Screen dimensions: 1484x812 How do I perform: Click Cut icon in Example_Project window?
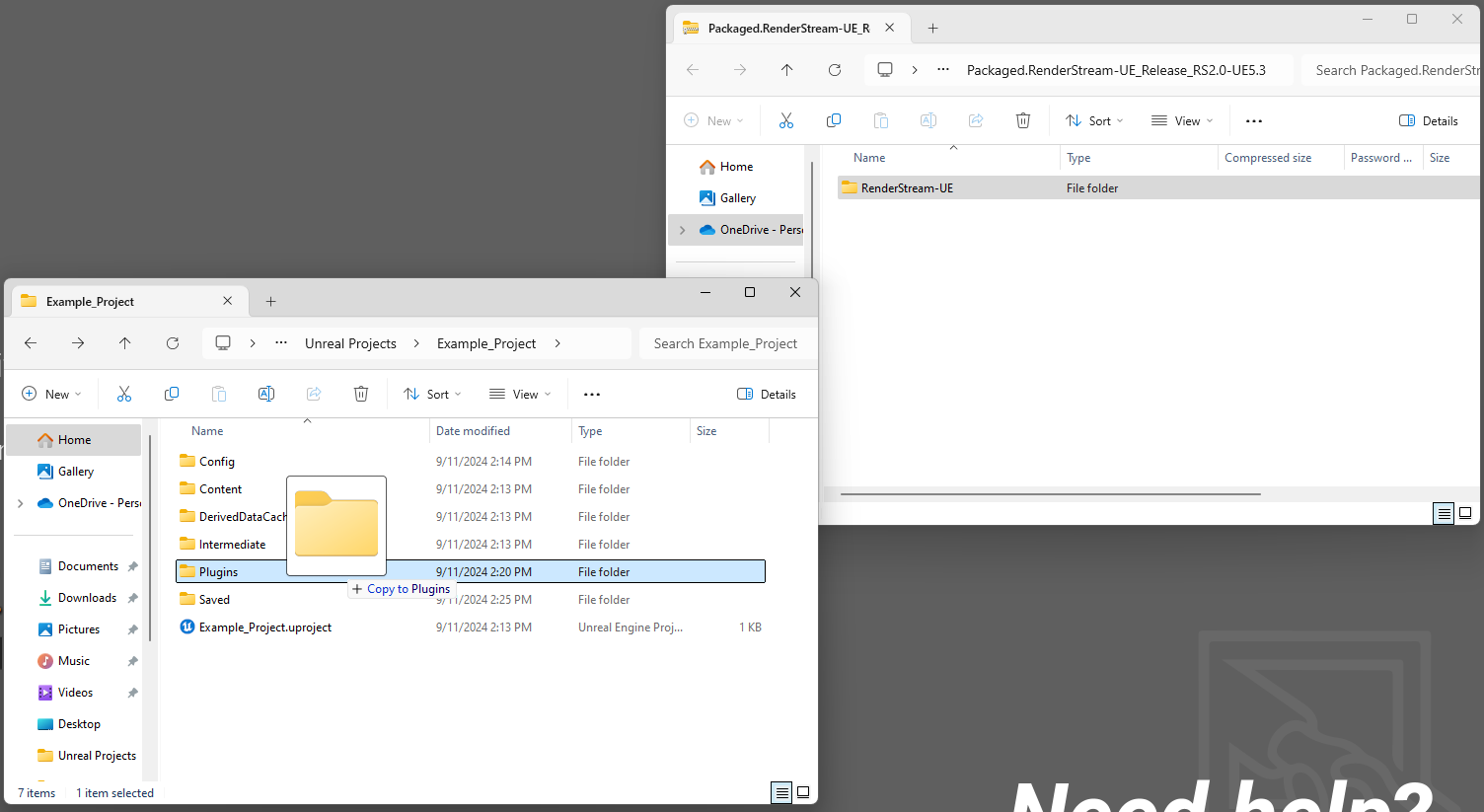coord(124,394)
